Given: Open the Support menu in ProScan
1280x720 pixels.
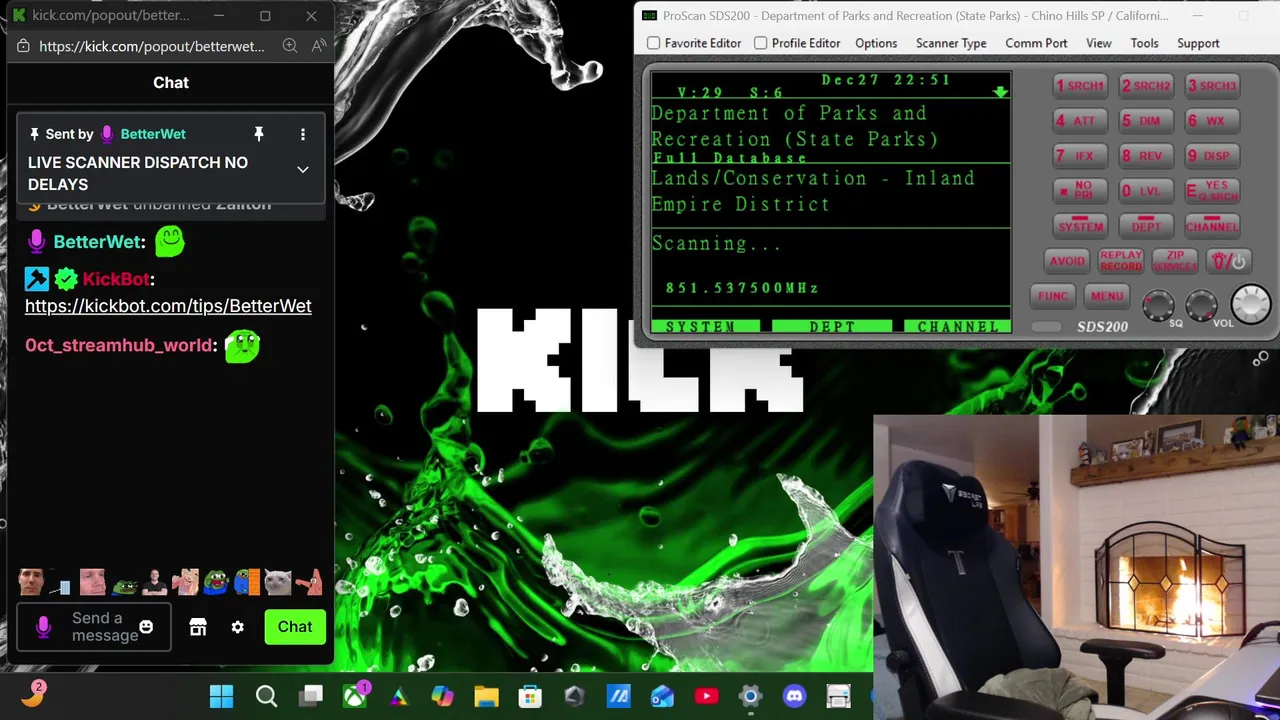Looking at the screenshot, I should (1198, 43).
